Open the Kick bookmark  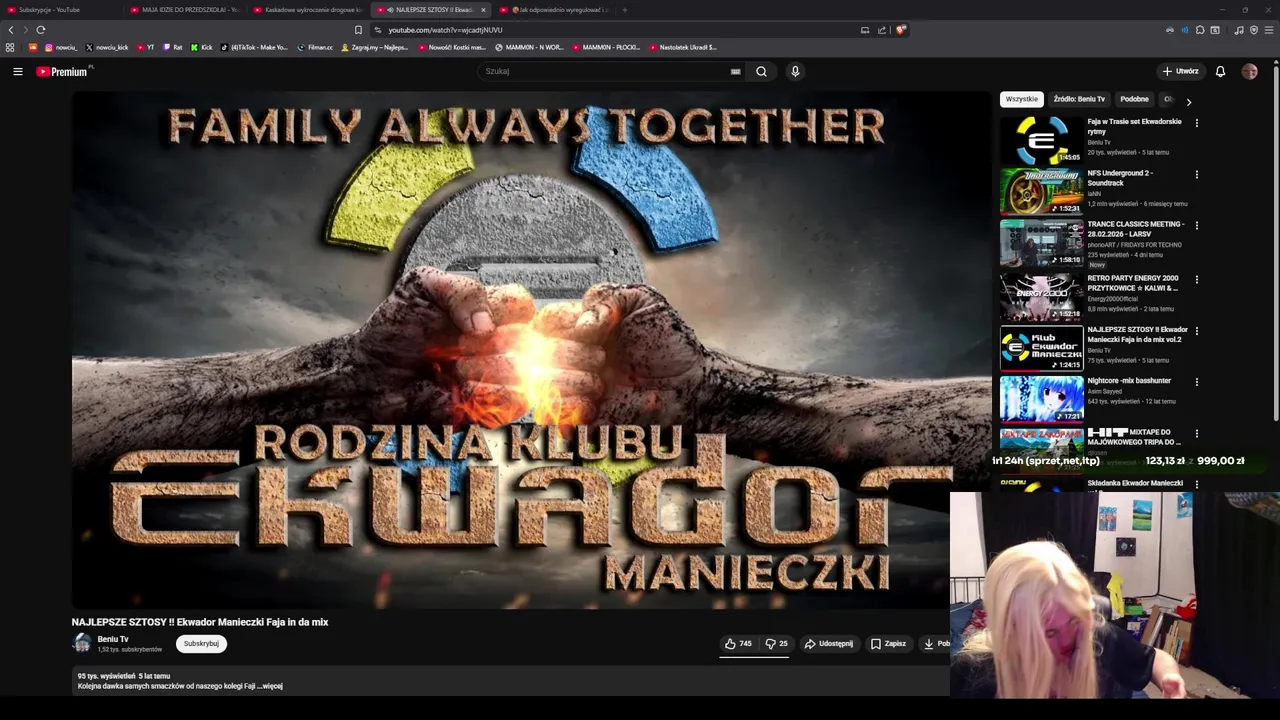pos(201,47)
